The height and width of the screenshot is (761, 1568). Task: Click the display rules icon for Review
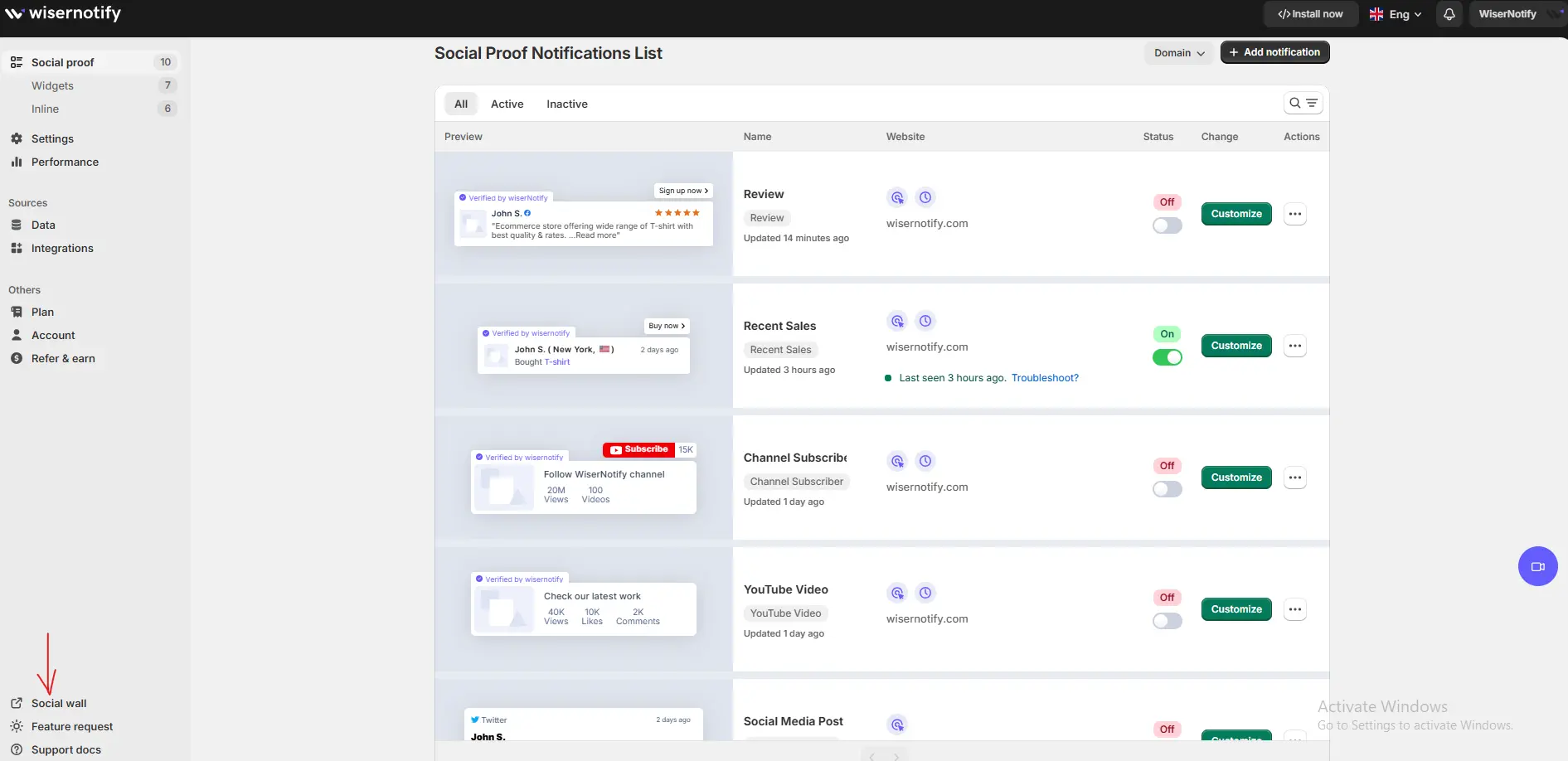pos(897,197)
